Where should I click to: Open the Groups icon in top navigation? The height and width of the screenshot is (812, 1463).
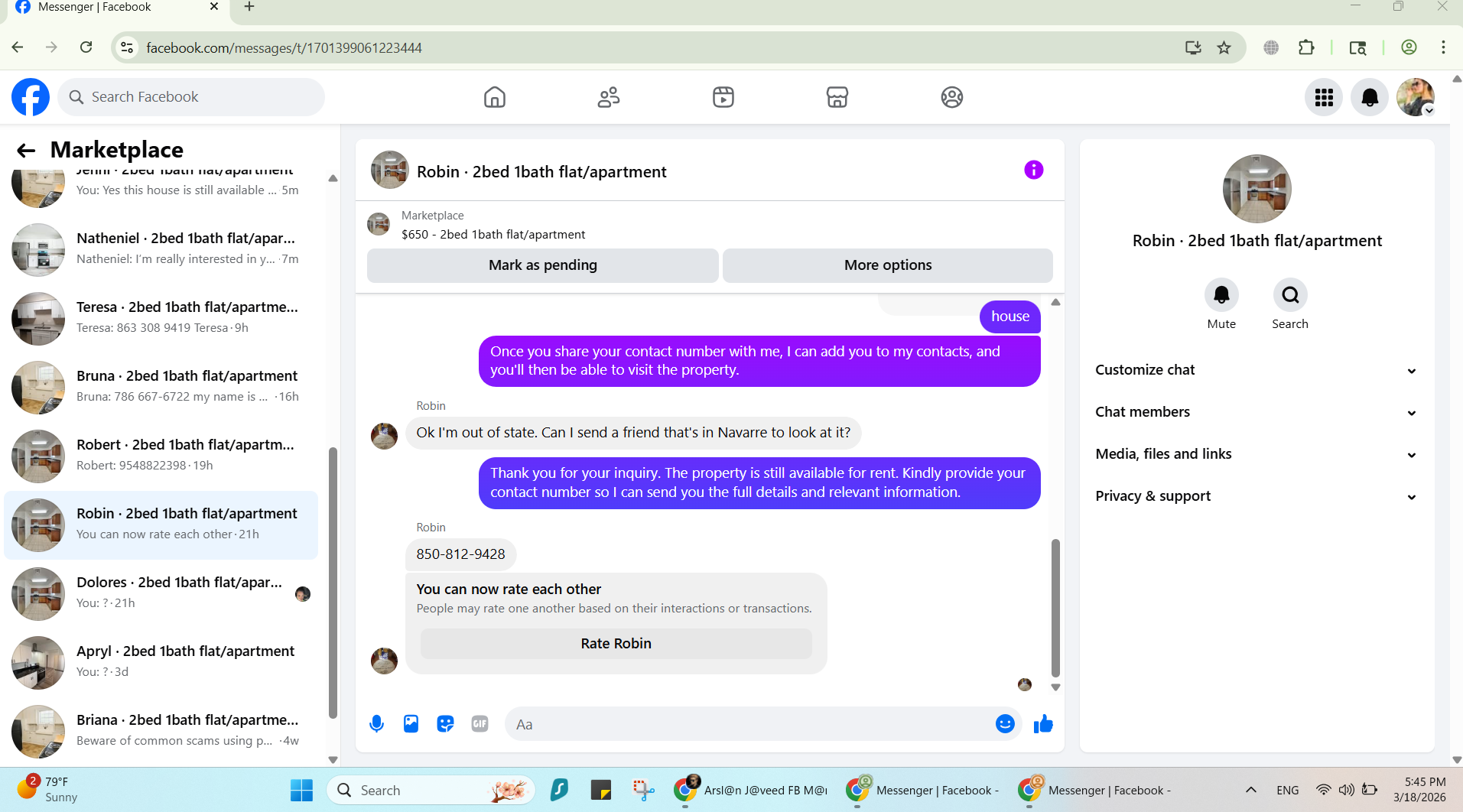click(952, 97)
